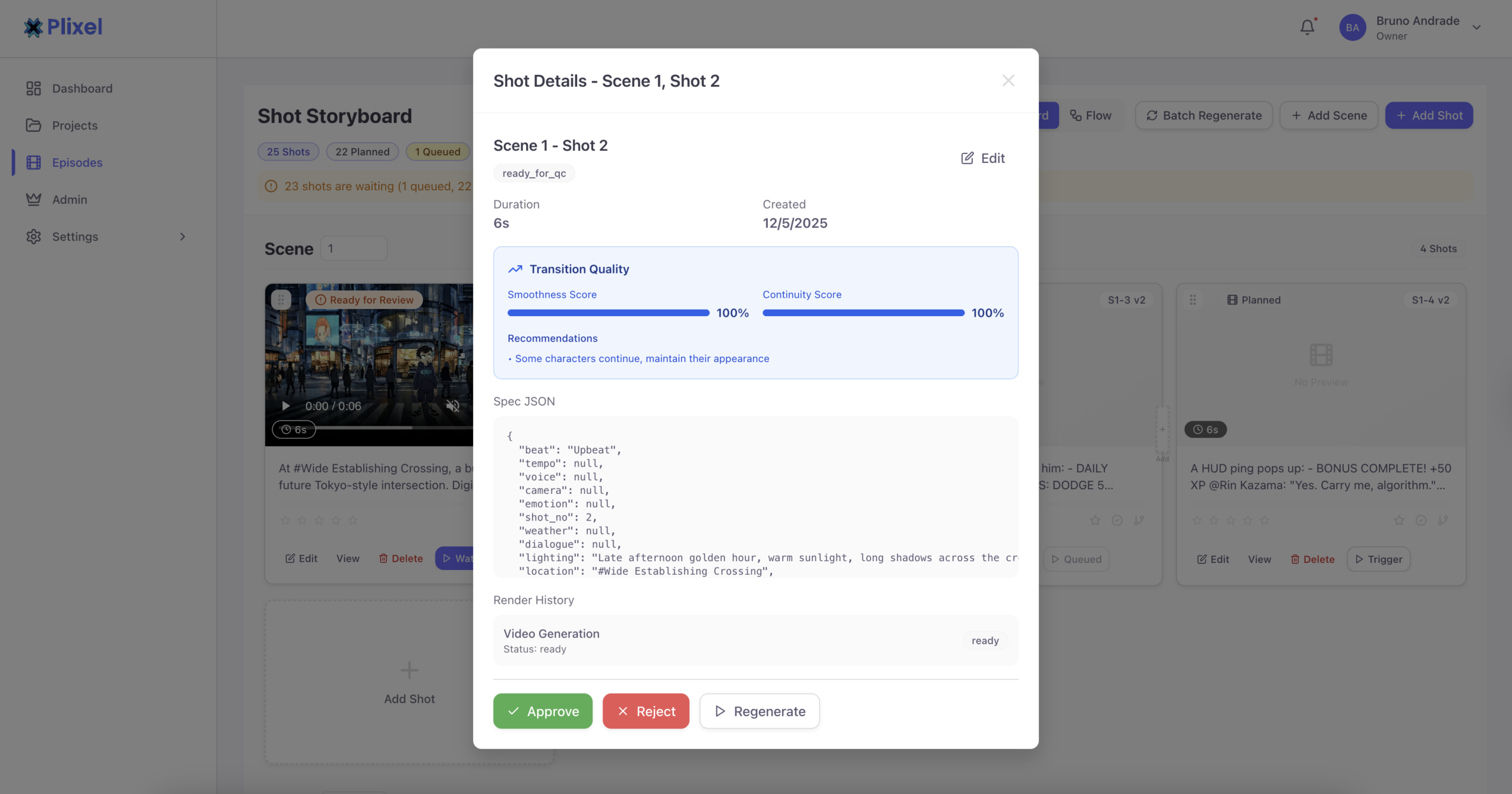Go to Projects in sidebar
This screenshot has height=794, width=1512.
coord(74,125)
